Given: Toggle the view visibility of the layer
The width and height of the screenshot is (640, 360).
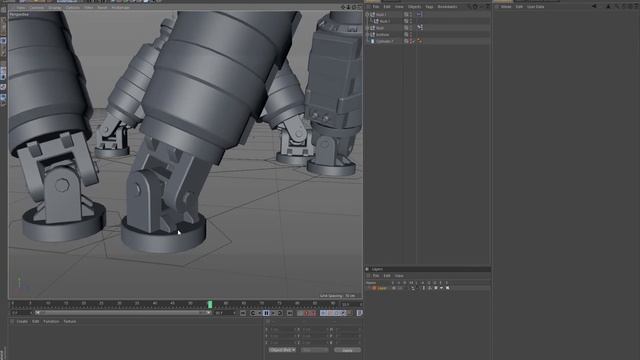Looking at the screenshot, I should [400, 288].
